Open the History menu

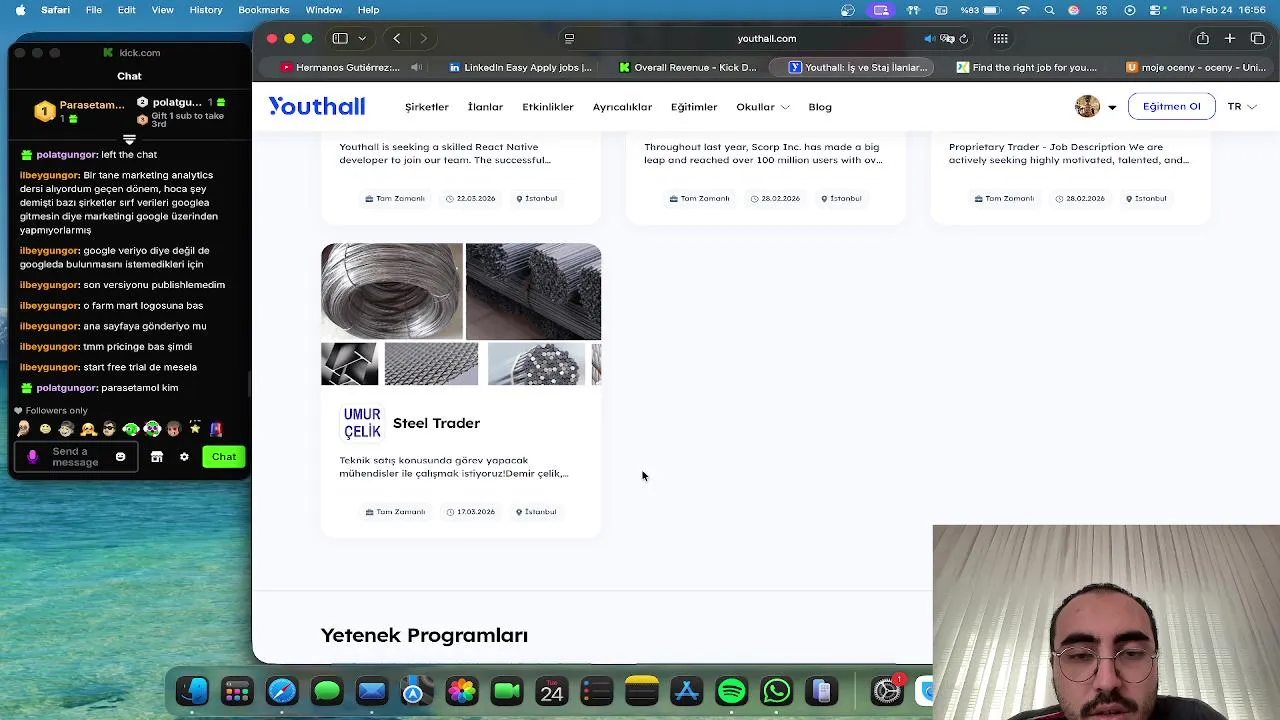pos(206,10)
